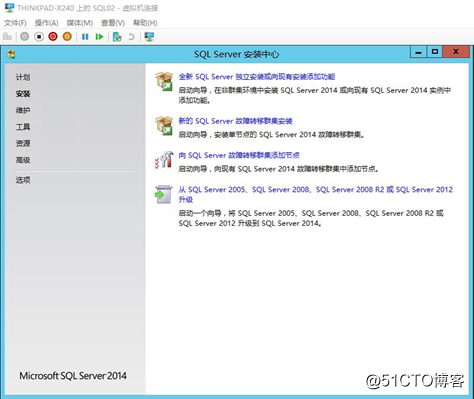This screenshot has height=399, width=474.
Task: Click the 向 SQL Server 故障转移群集添加节点 link
Action: 239,155
